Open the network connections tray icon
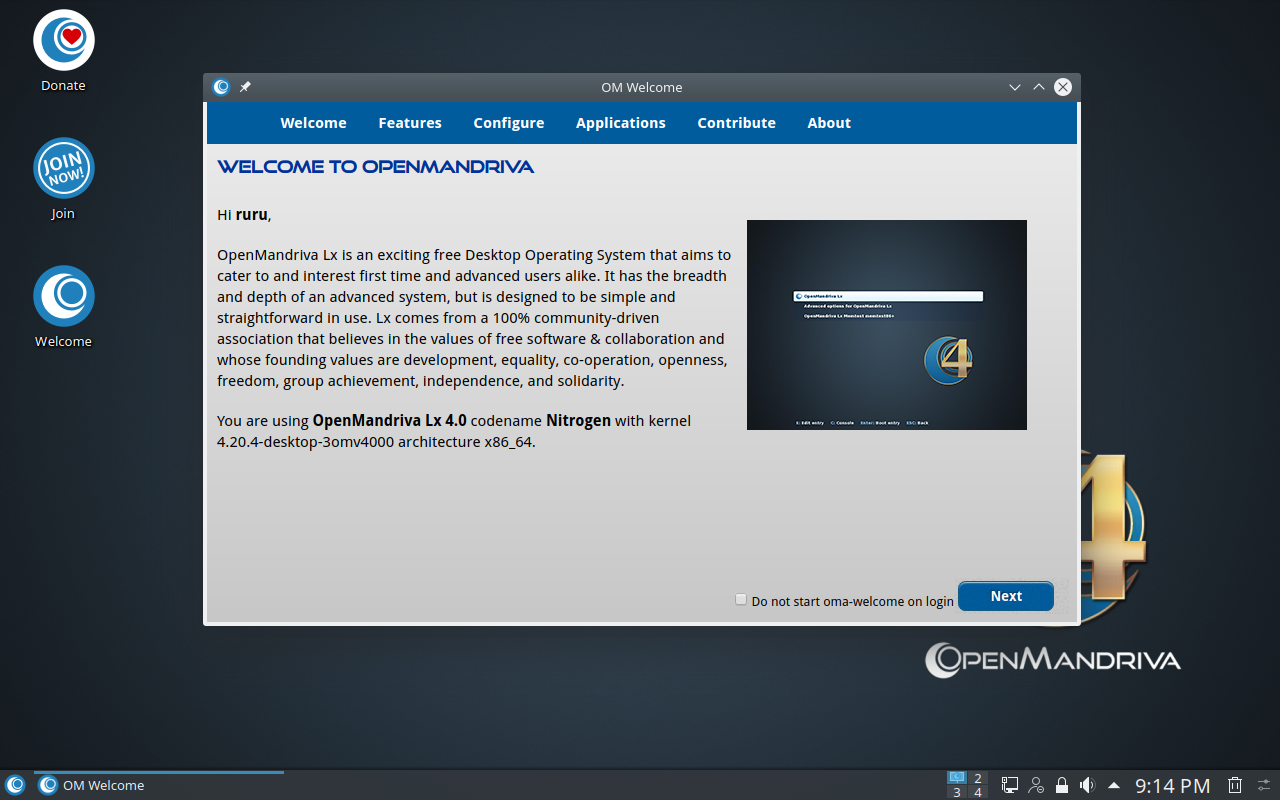This screenshot has width=1280, height=800. 1010,785
